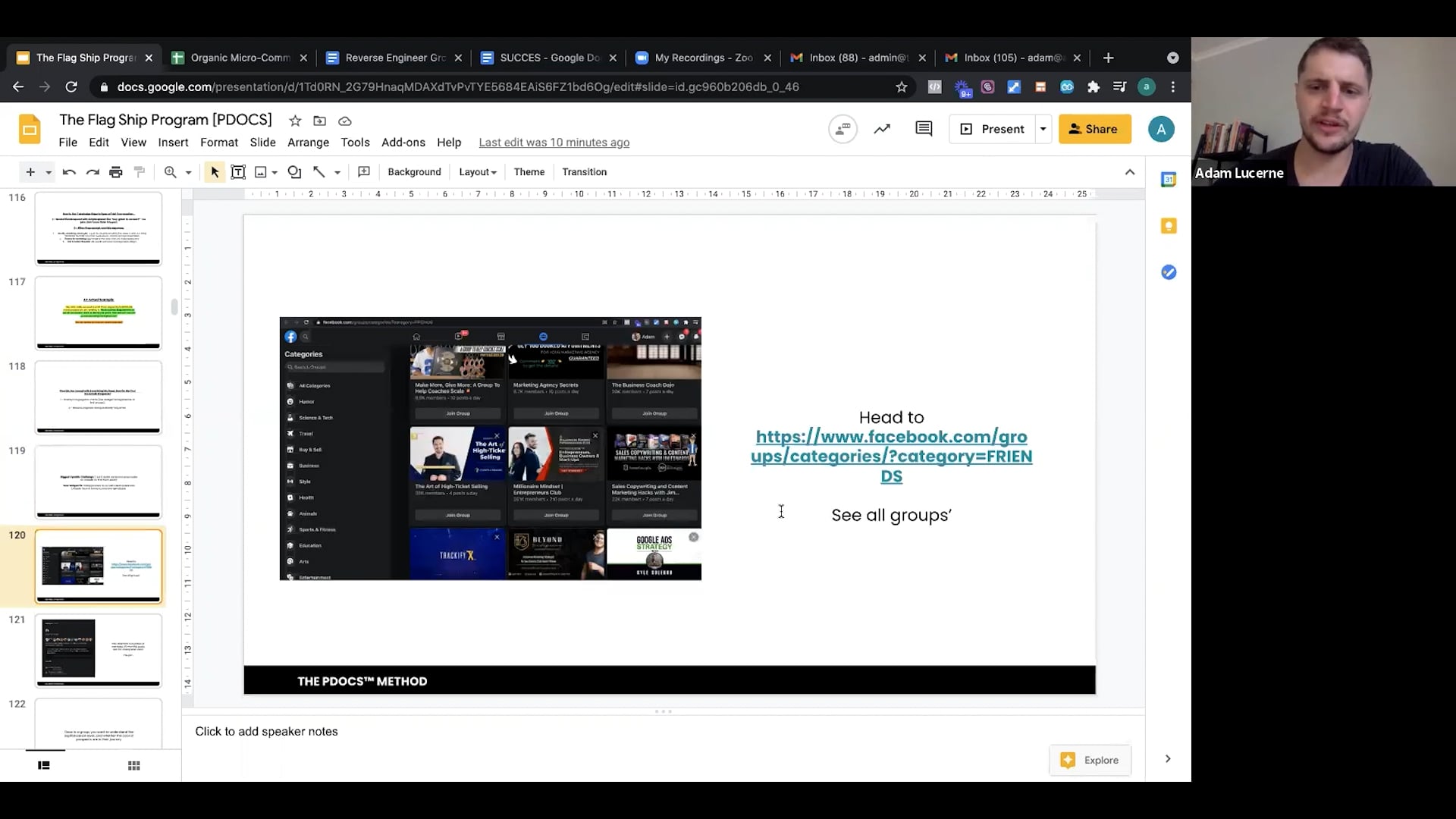The image size is (1456, 819).
Task: Expand the side panel chevron
Action: pos(1168,759)
